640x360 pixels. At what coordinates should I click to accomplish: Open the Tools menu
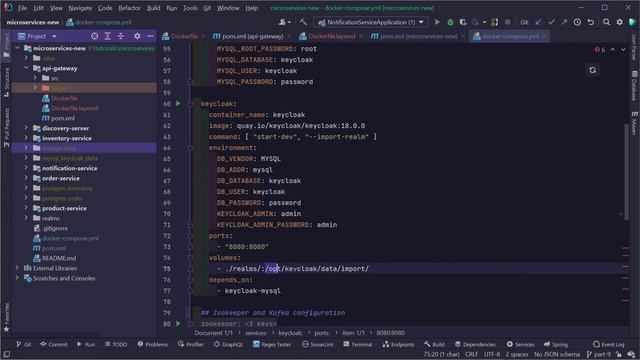(x=190, y=8)
